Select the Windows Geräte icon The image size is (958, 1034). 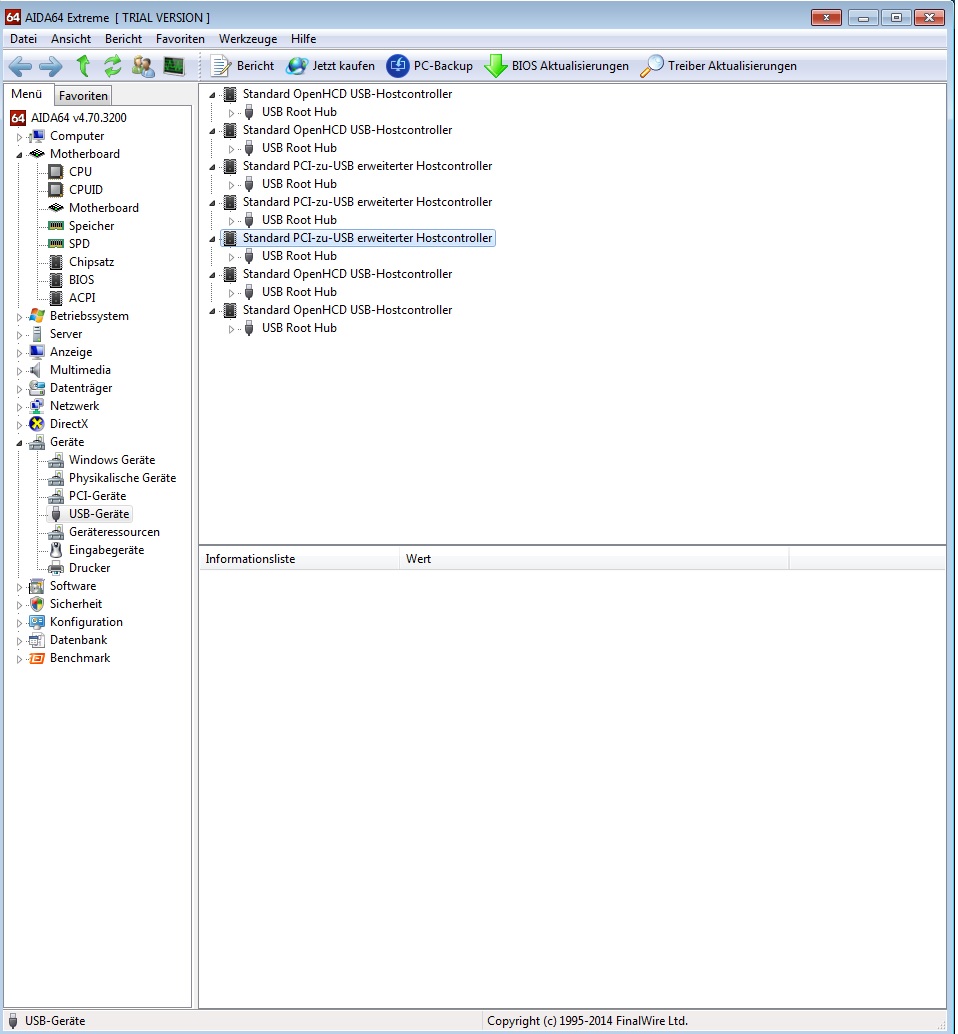click(57, 460)
